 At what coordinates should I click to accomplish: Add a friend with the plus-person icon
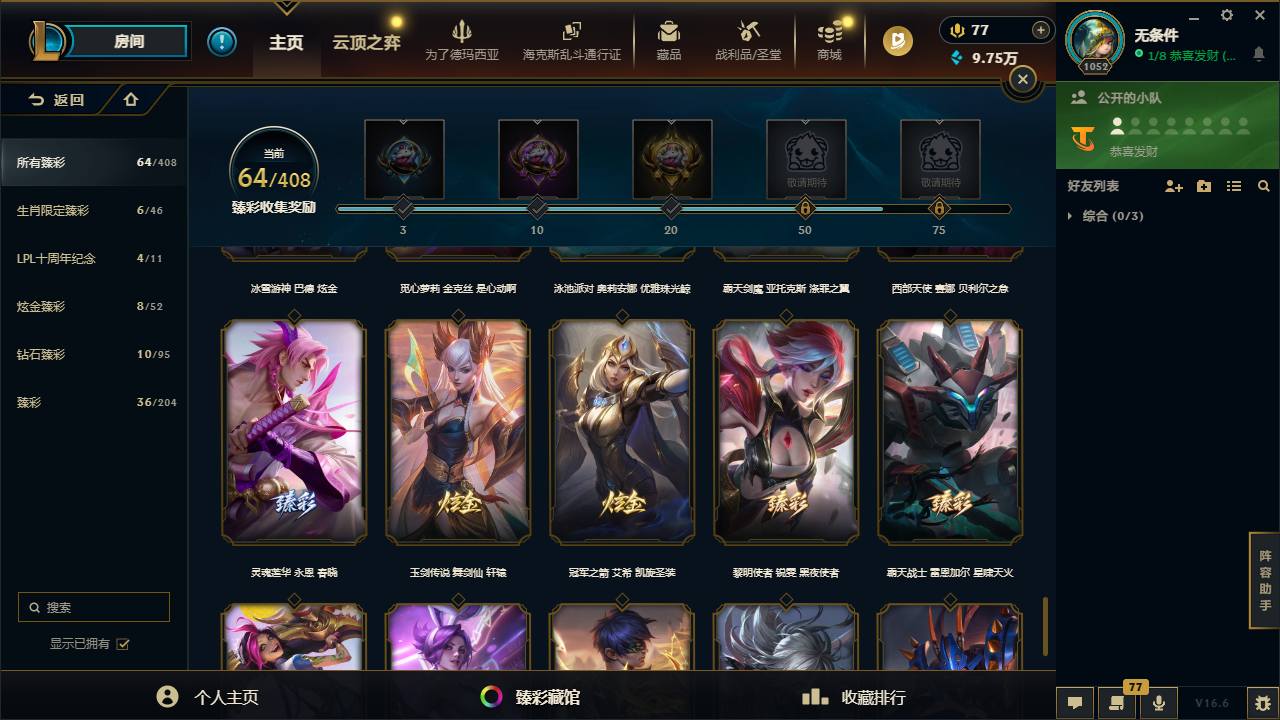1174,186
